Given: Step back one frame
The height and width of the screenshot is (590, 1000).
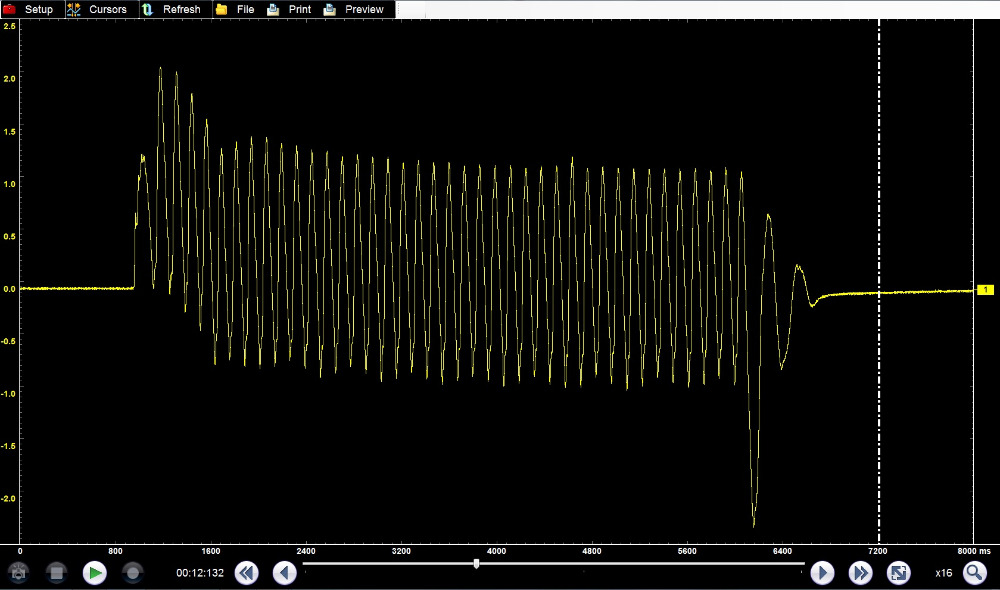Looking at the screenshot, I should [x=285, y=573].
